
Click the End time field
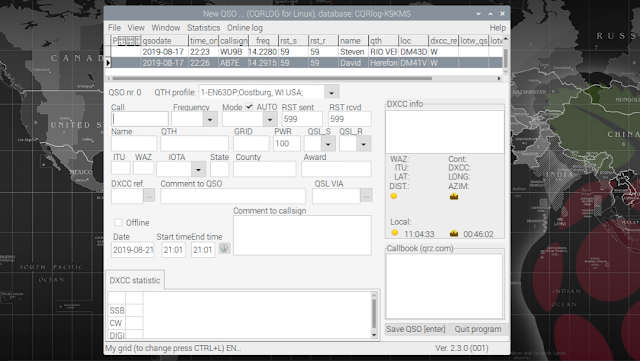click(203, 250)
